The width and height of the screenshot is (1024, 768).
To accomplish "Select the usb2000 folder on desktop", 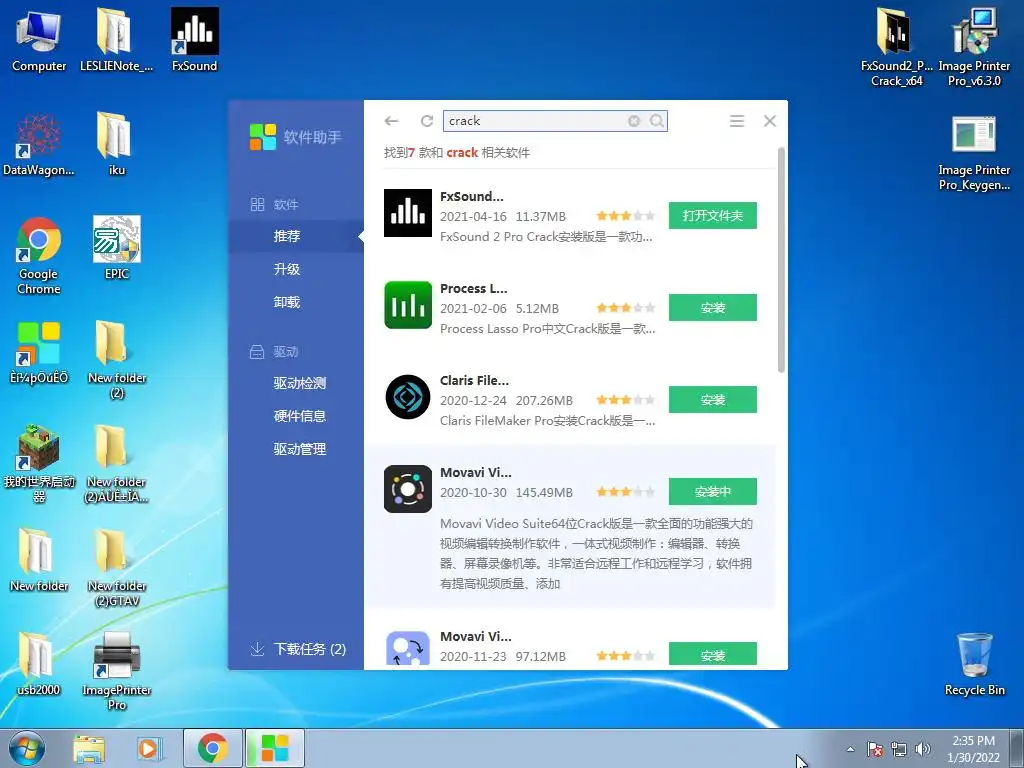I will (x=39, y=664).
